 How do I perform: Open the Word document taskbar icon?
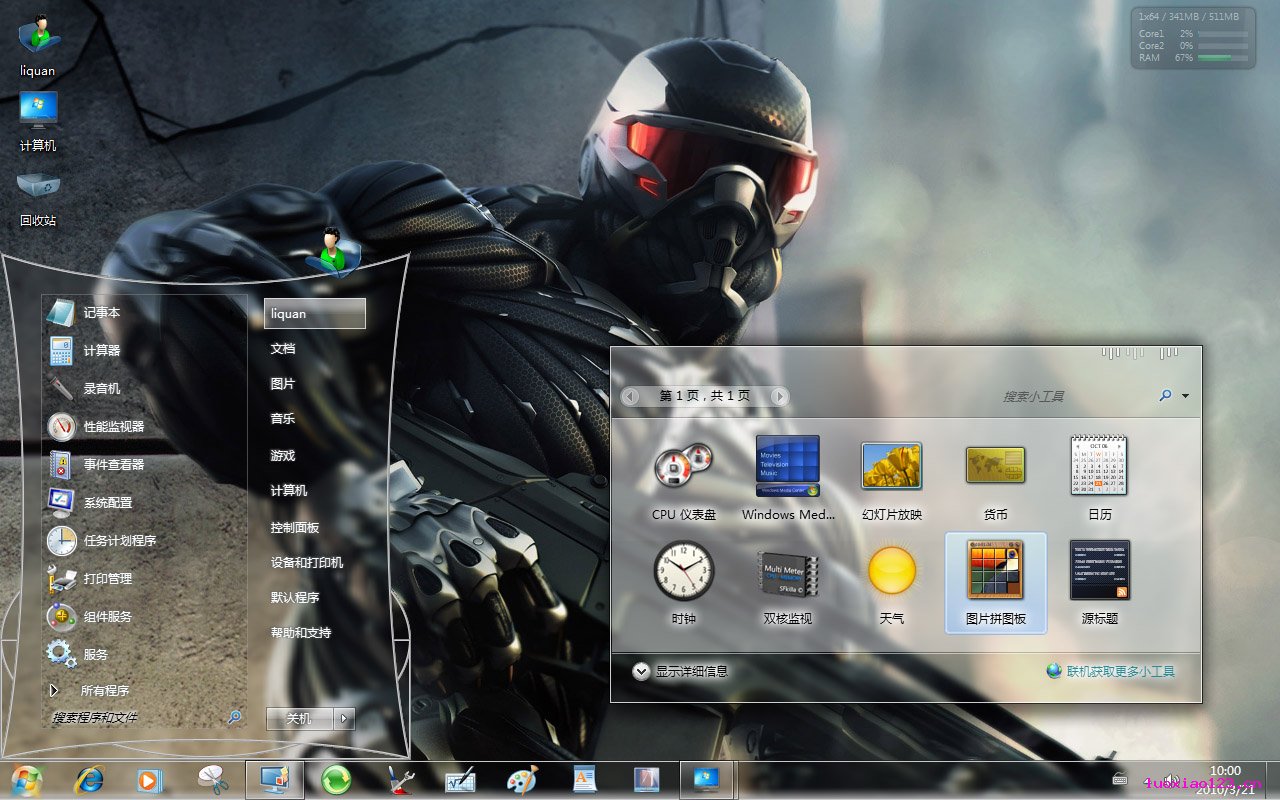click(585, 780)
